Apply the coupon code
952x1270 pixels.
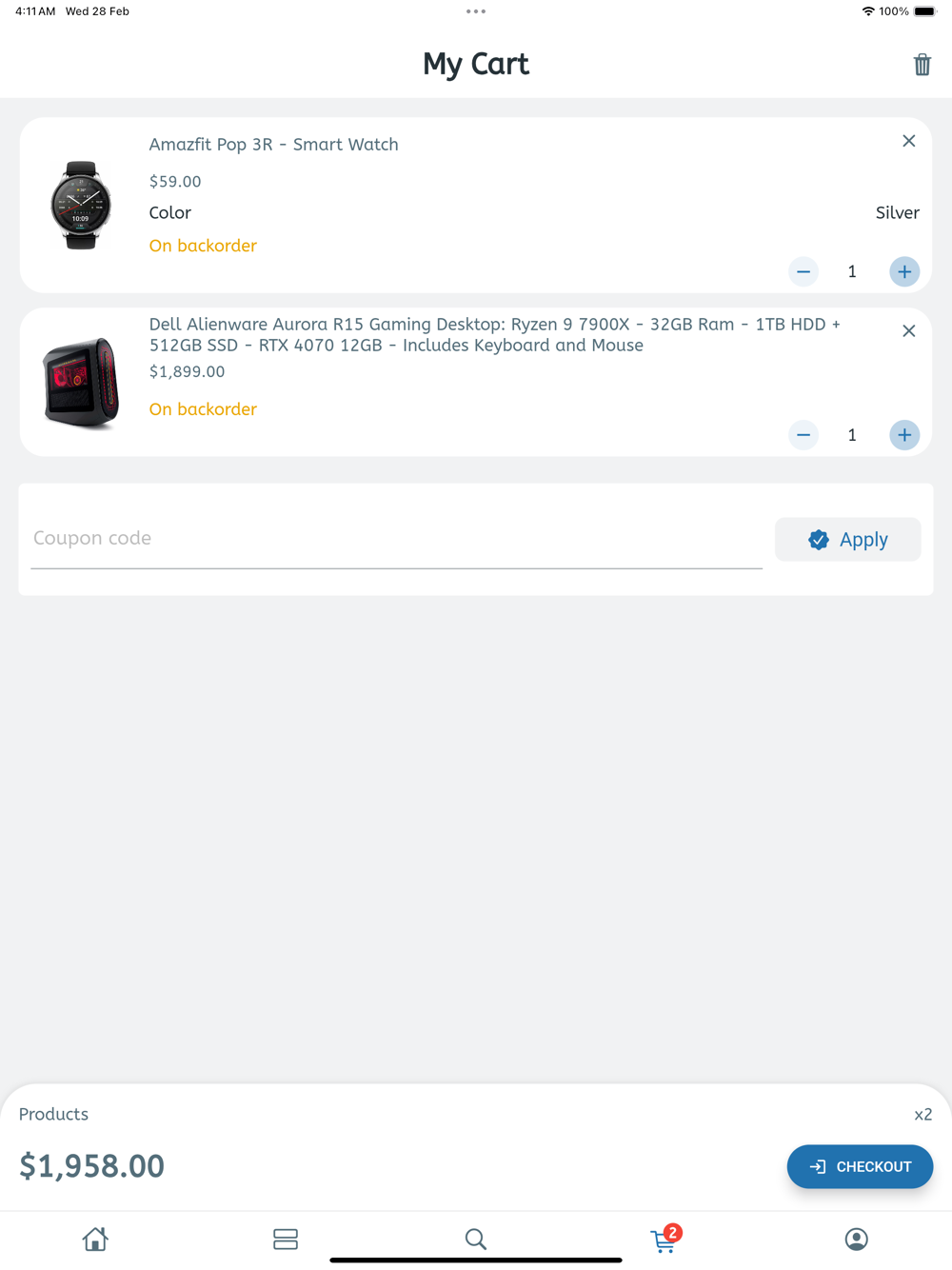click(847, 540)
